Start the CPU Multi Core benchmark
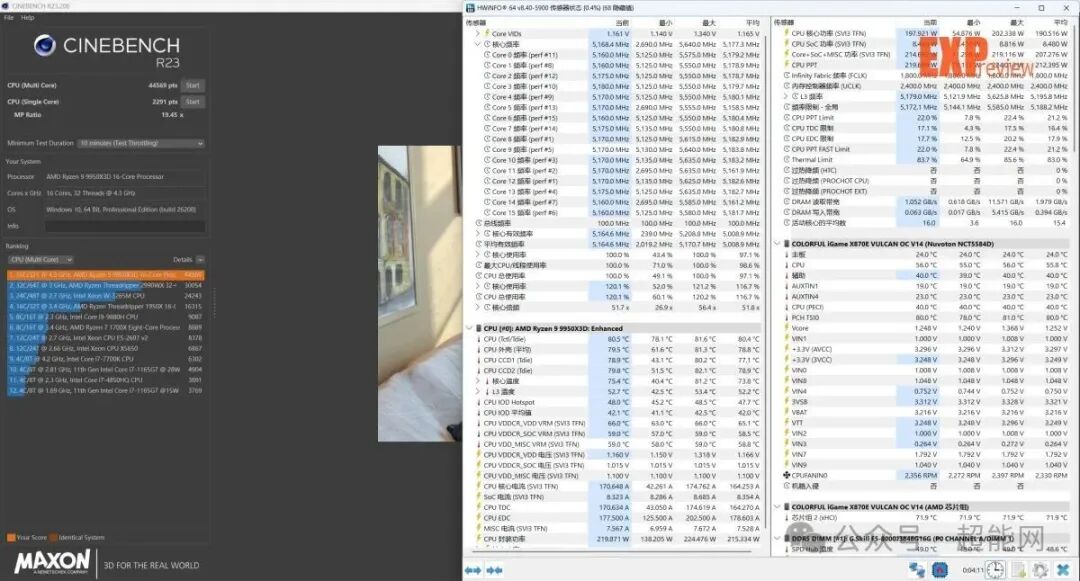The height and width of the screenshot is (581, 1080). point(191,85)
